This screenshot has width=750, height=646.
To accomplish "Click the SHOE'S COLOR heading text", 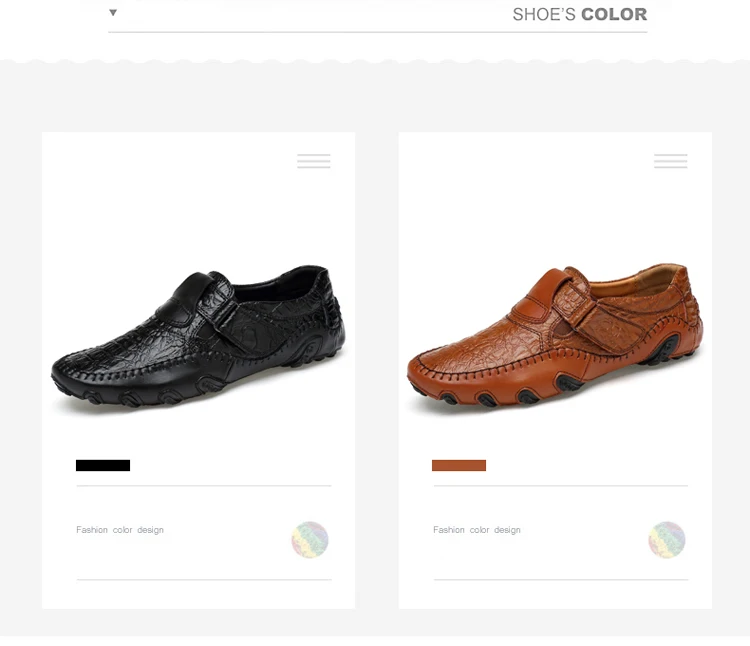I will [x=580, y=14].
